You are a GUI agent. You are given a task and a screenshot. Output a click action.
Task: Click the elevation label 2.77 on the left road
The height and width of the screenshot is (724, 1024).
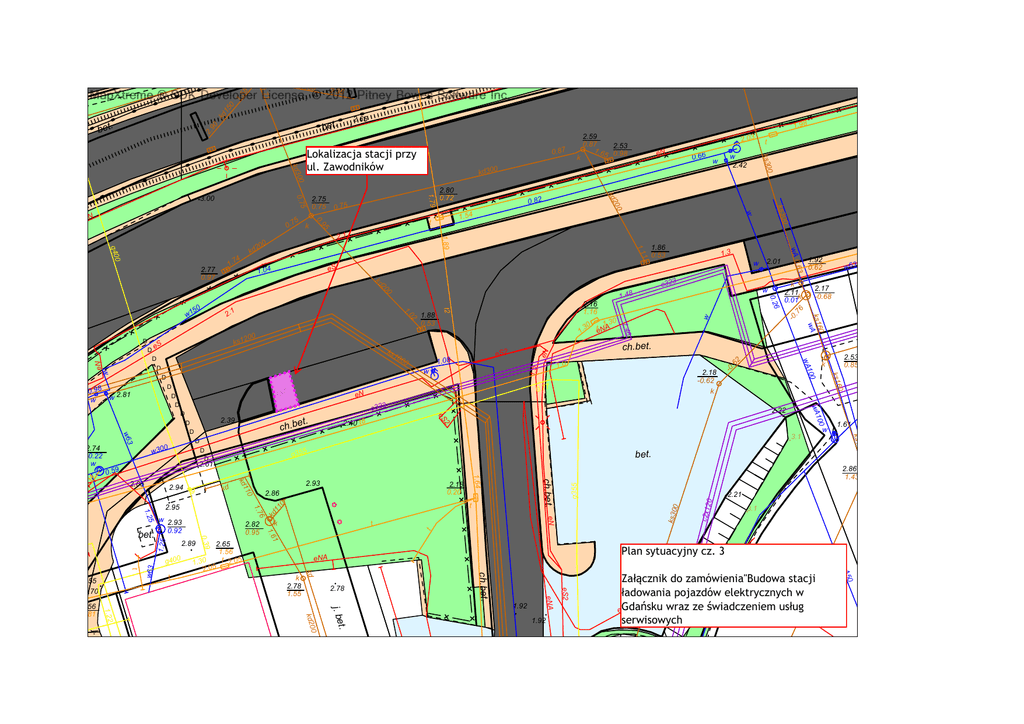pyautogui.click(x=208, y=270)
